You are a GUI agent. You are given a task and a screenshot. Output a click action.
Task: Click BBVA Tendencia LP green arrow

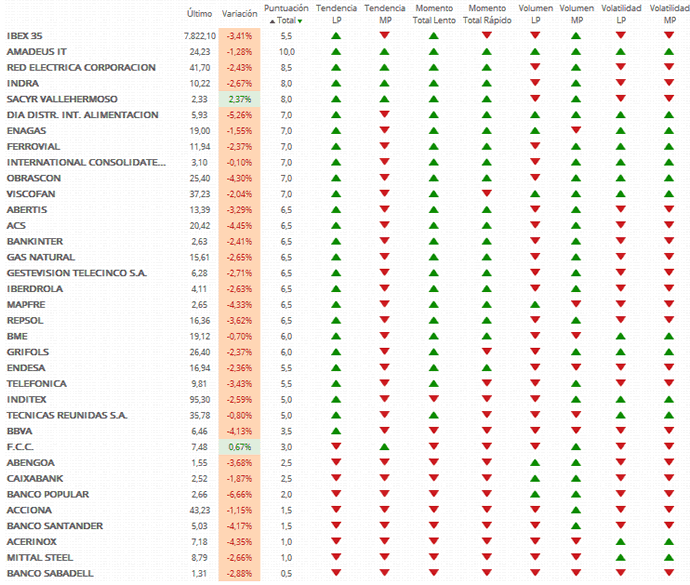pyautogui.click(x=336, y=431)
